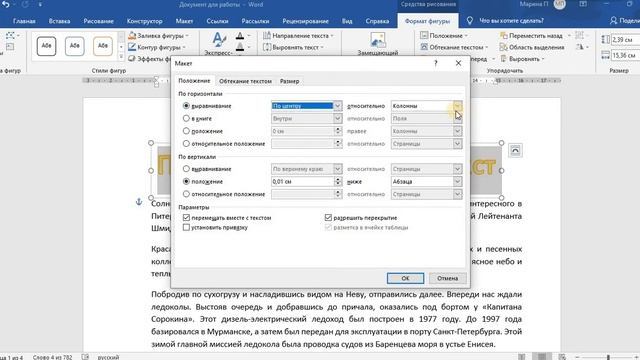Screen dimensions: 640x360
Task: Click the anchor icon in the left margin
Action: [139, 202]
